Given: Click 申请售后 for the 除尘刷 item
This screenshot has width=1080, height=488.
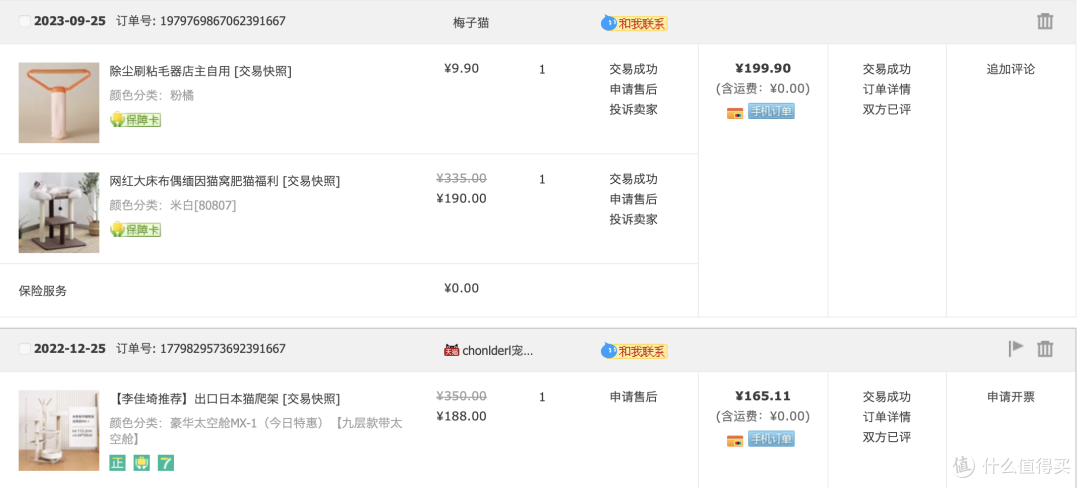Looking at the screenshot, I should [633, 89].
